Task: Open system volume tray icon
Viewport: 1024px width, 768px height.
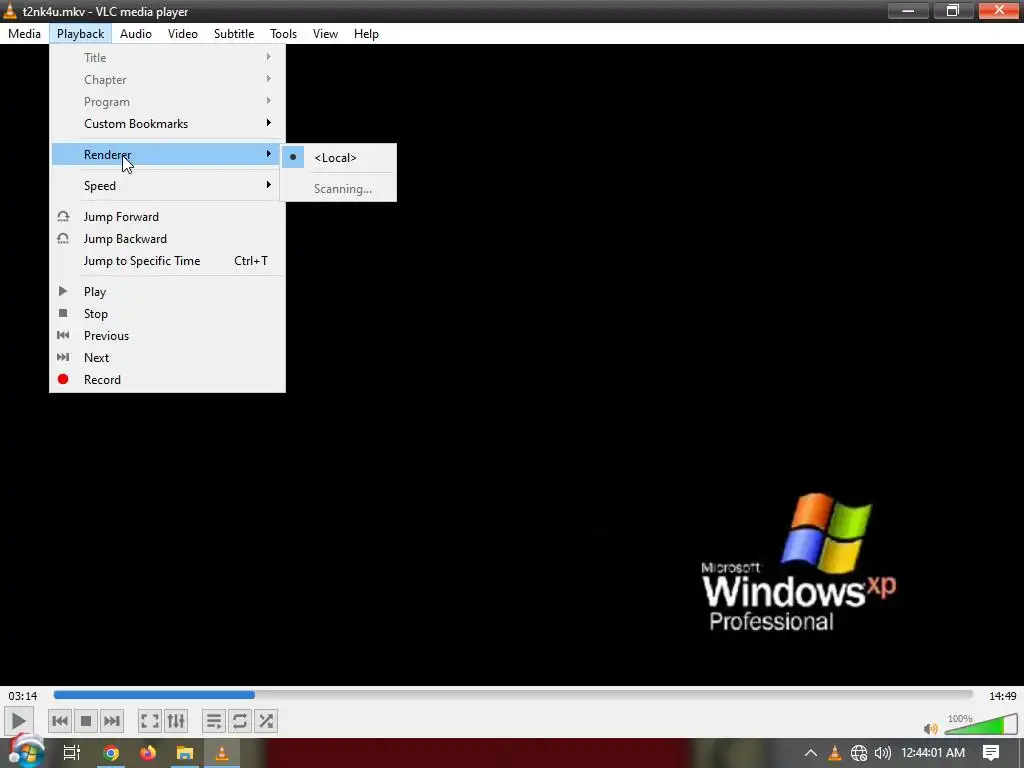Action: [x=882, y=753]
